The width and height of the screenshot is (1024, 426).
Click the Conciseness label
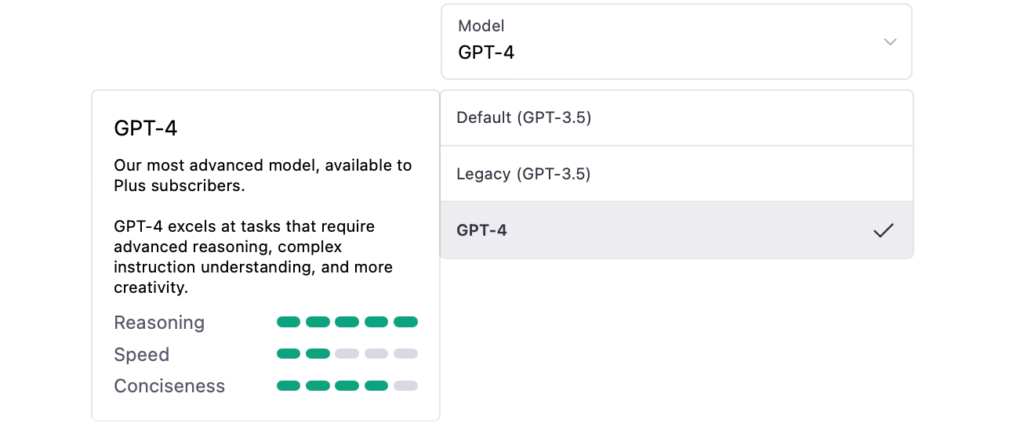click(170, 386)
